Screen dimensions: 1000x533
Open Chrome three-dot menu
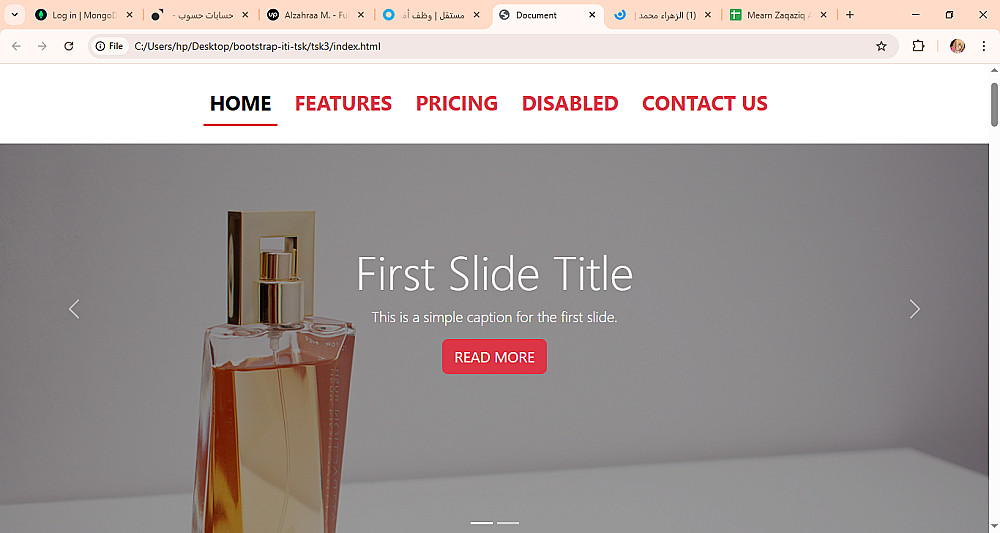point(983,46)
